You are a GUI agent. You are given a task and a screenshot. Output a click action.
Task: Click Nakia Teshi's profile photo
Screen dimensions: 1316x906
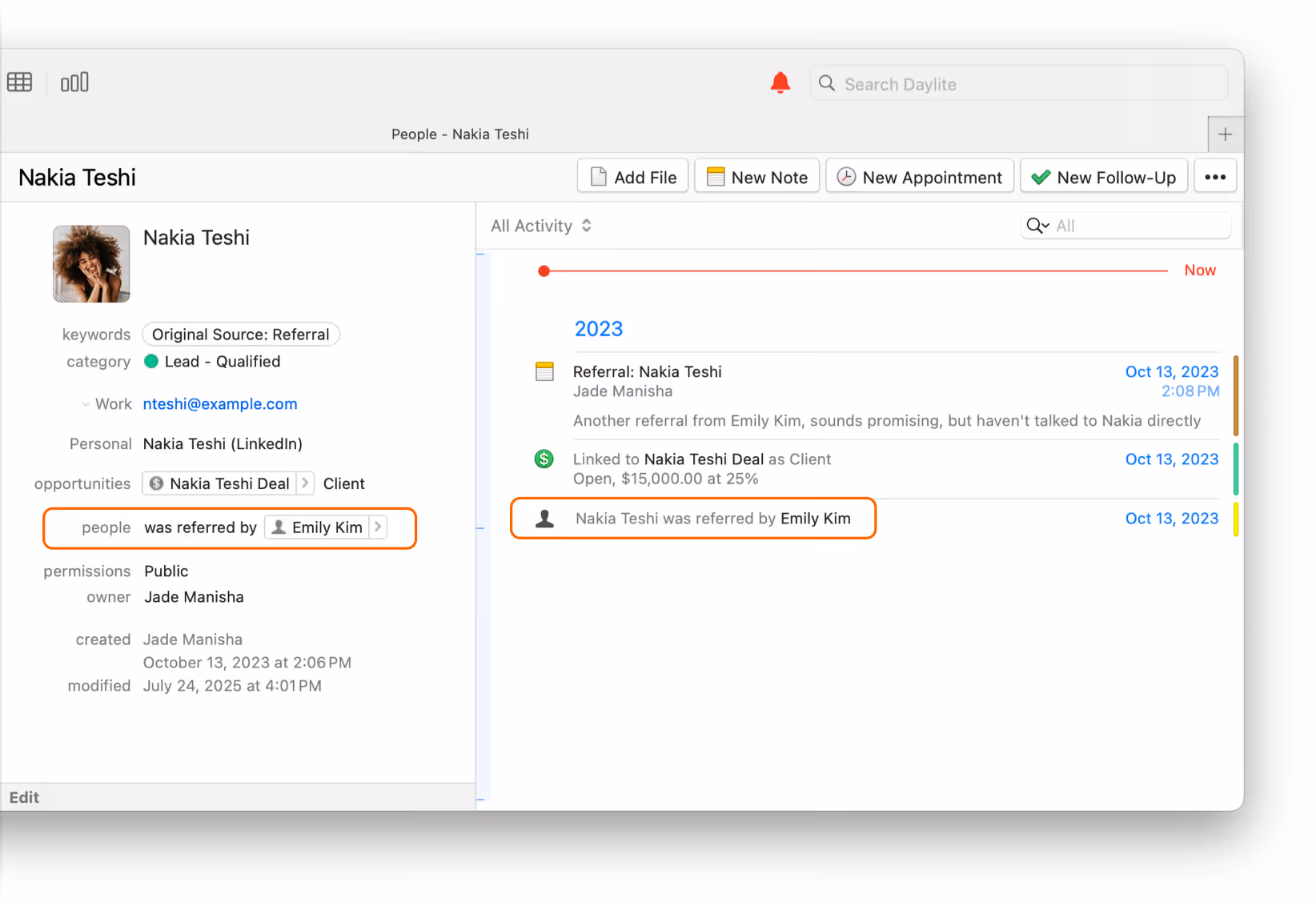pyautogui.click(x=91, y=264)
